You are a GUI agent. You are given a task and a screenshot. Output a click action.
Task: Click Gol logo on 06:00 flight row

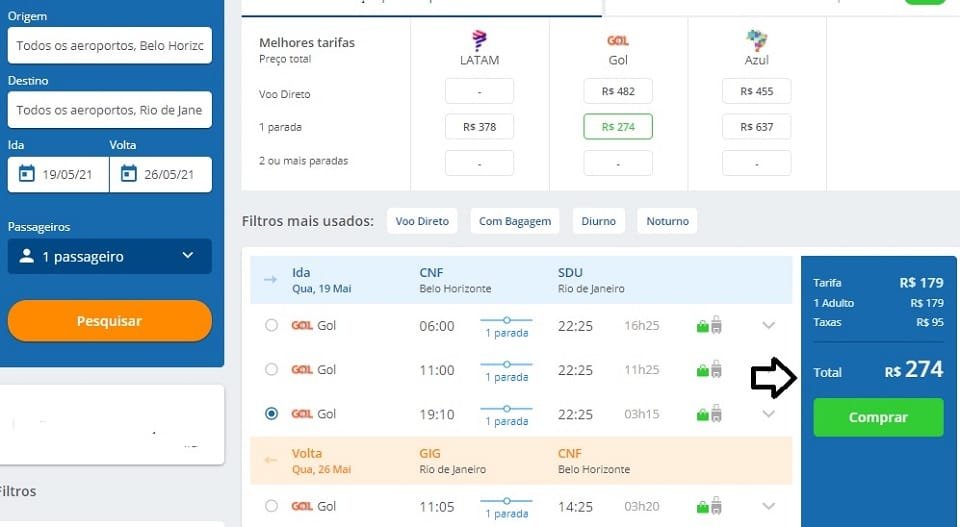coord(302,326)
